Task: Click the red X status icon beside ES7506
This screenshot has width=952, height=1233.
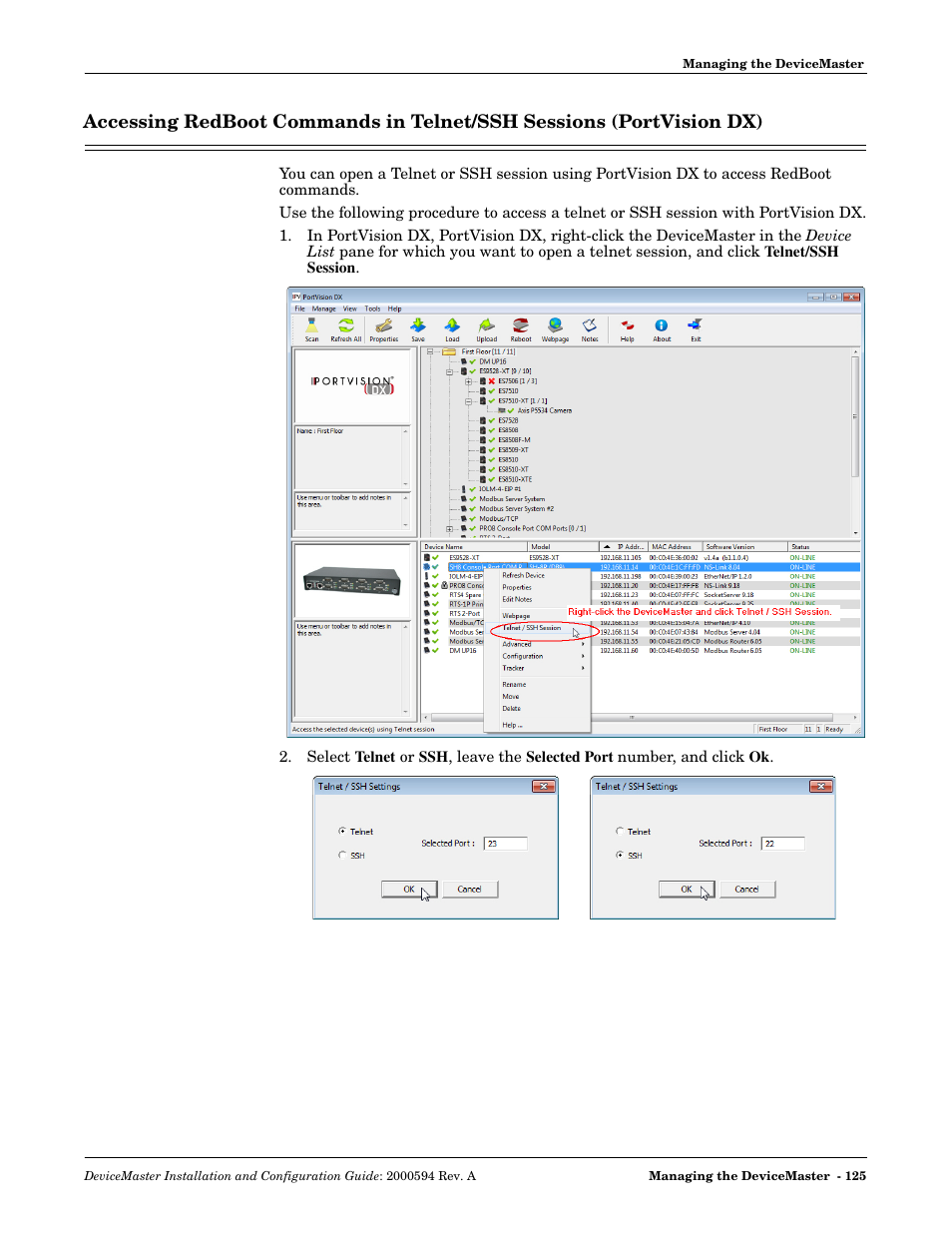Action: point(492,380)
